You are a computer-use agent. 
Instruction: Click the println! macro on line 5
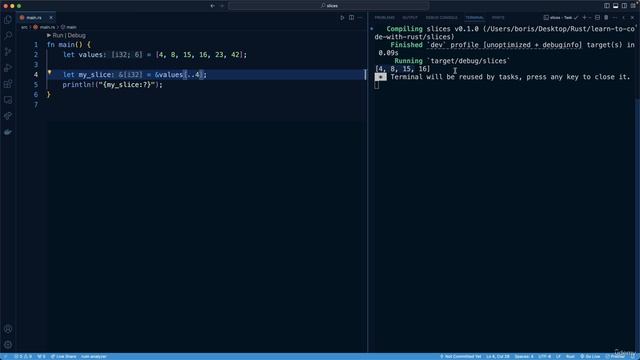coord(78,85)
